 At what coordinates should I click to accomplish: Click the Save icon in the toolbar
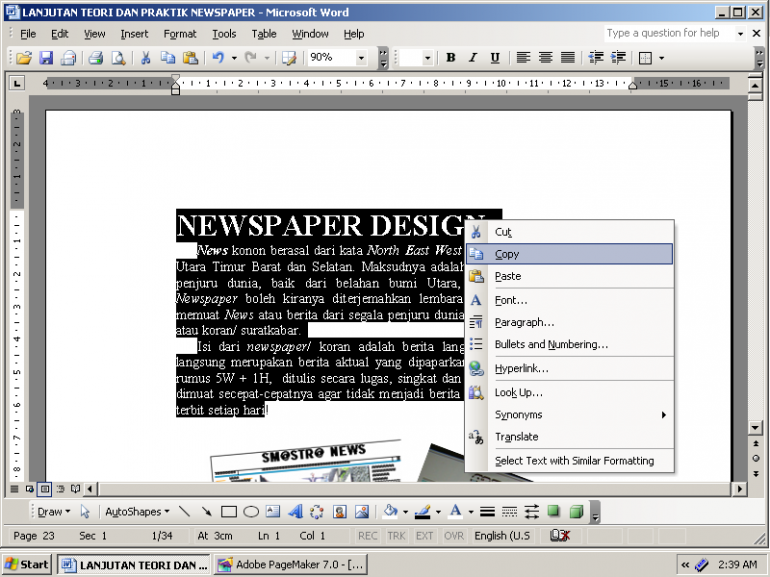[45, 58]
